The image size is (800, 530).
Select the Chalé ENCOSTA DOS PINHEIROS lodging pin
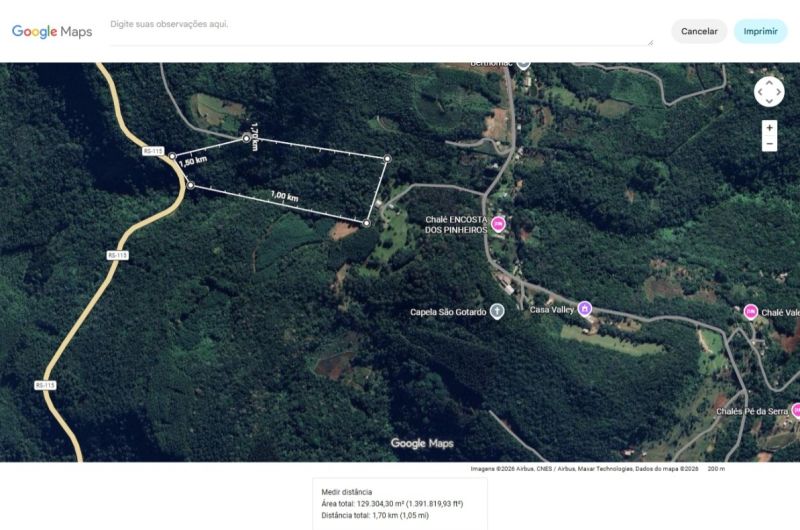(498, 224)
